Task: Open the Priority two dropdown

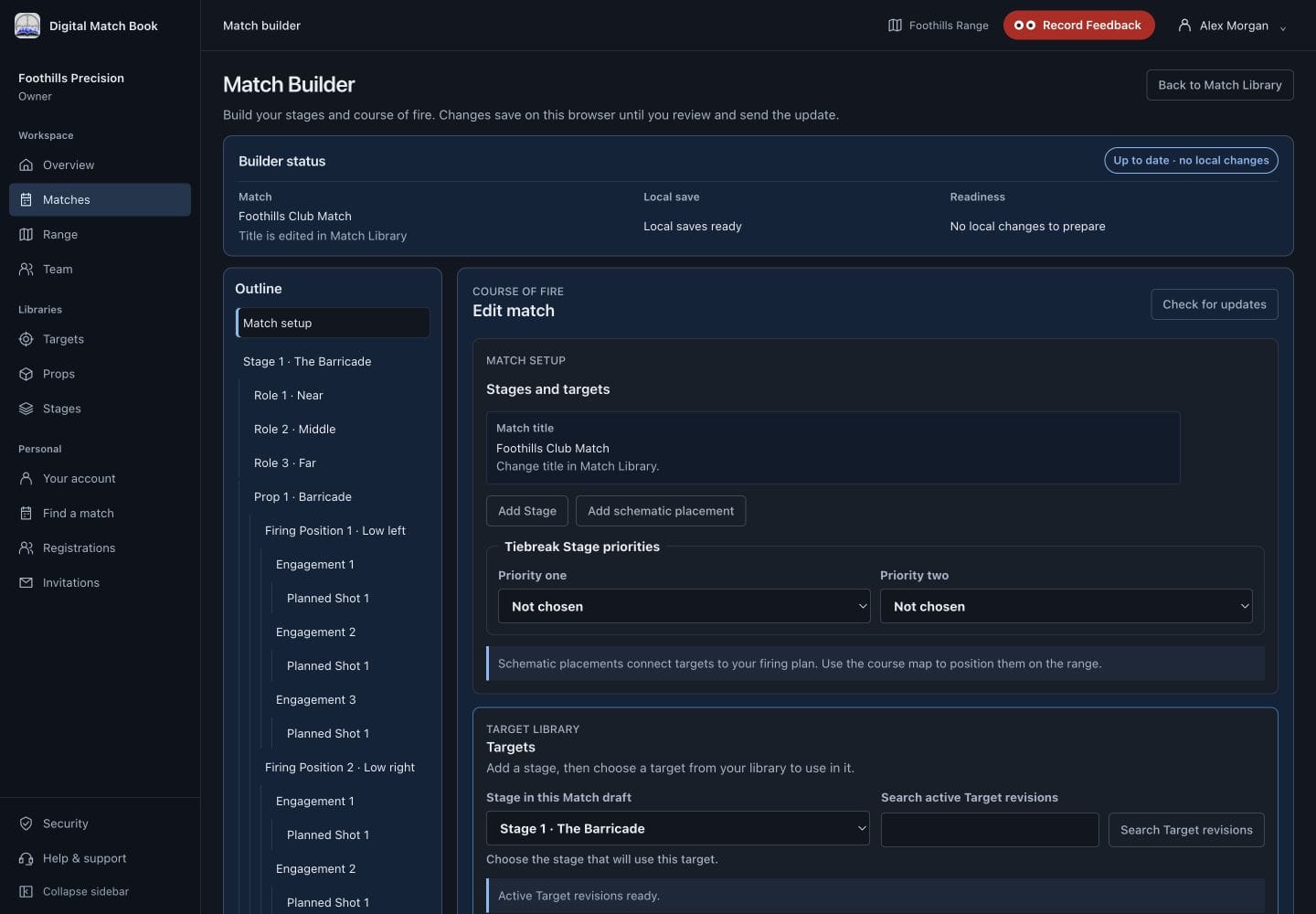Action: coord(1066,606)
